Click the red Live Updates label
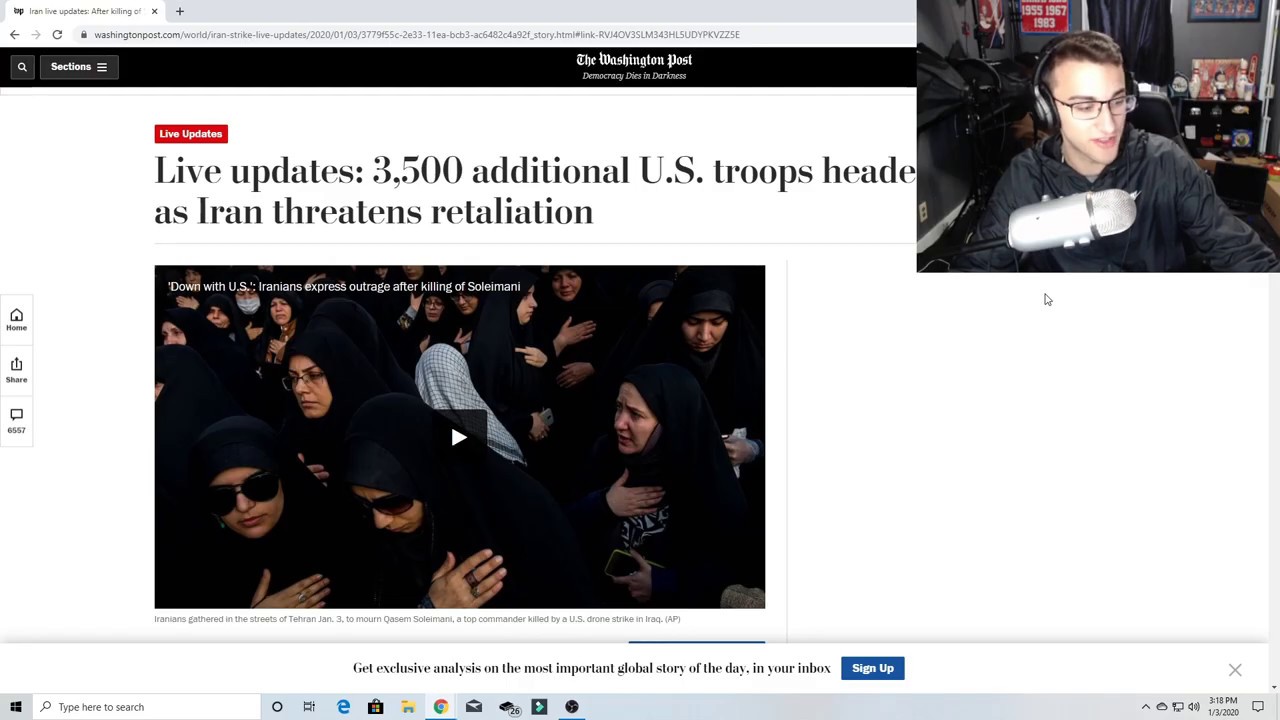 click(x=191, y=134)
